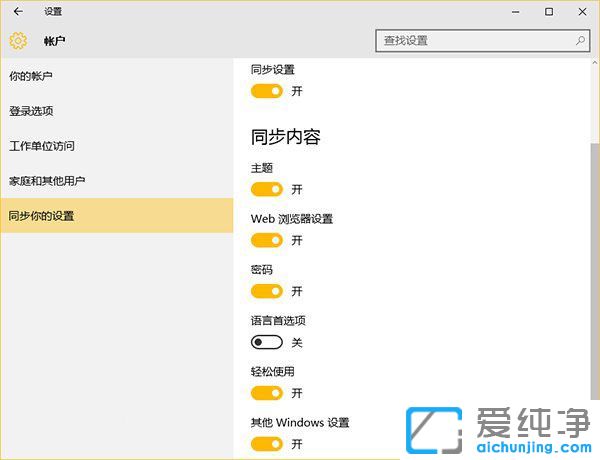Open the 你的帐户 section
600x460 pixels.
tap(117, 76)
